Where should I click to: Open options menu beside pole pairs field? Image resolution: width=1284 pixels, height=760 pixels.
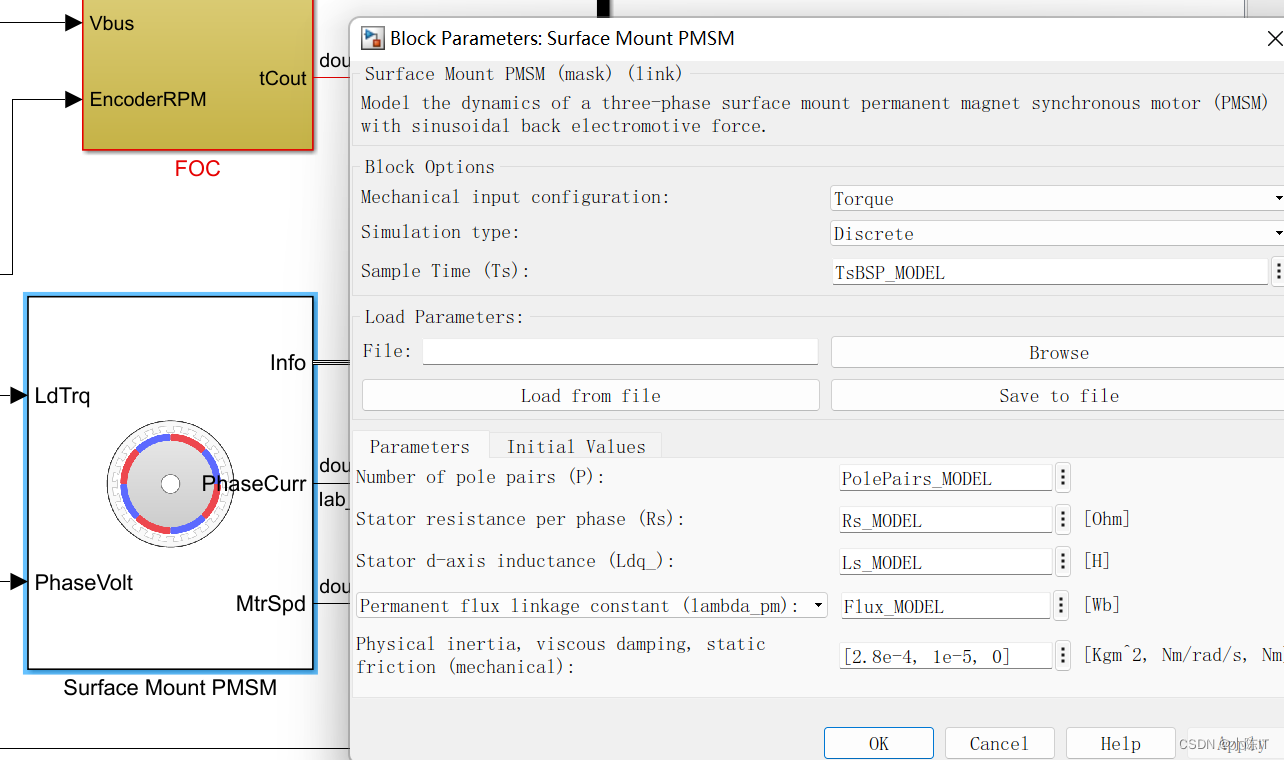pyautogui.click(x=1063, y=478)
